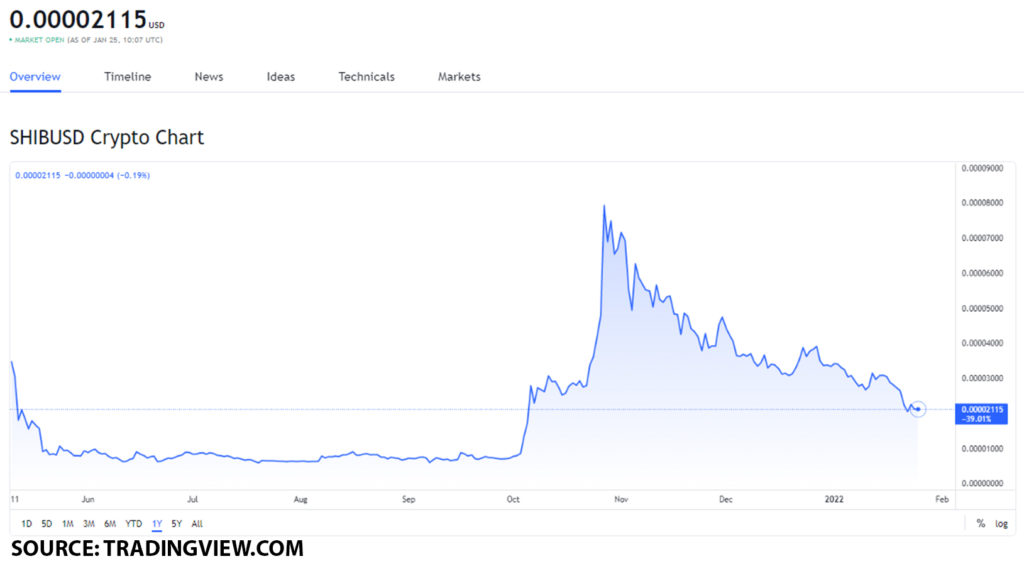This screenshot has width=1024, height=571.
Task: Switch to the Timeline tab
Action: pos(127,76)
